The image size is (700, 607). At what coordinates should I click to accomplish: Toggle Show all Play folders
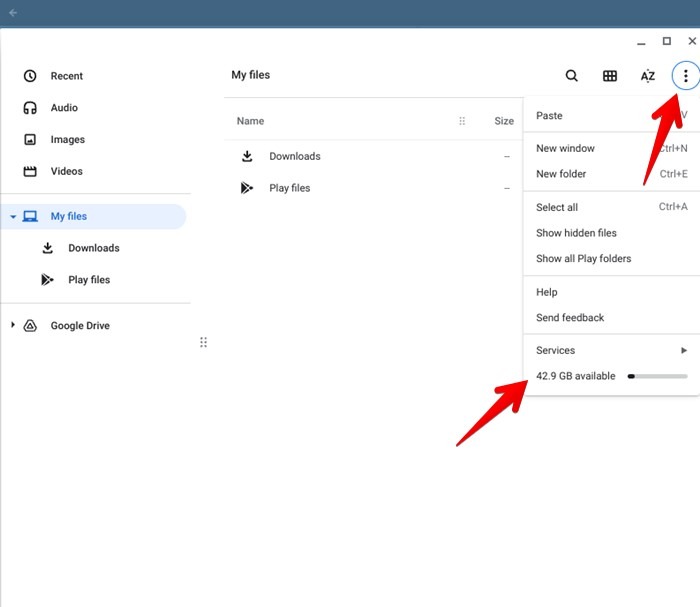tap(583, 258)
